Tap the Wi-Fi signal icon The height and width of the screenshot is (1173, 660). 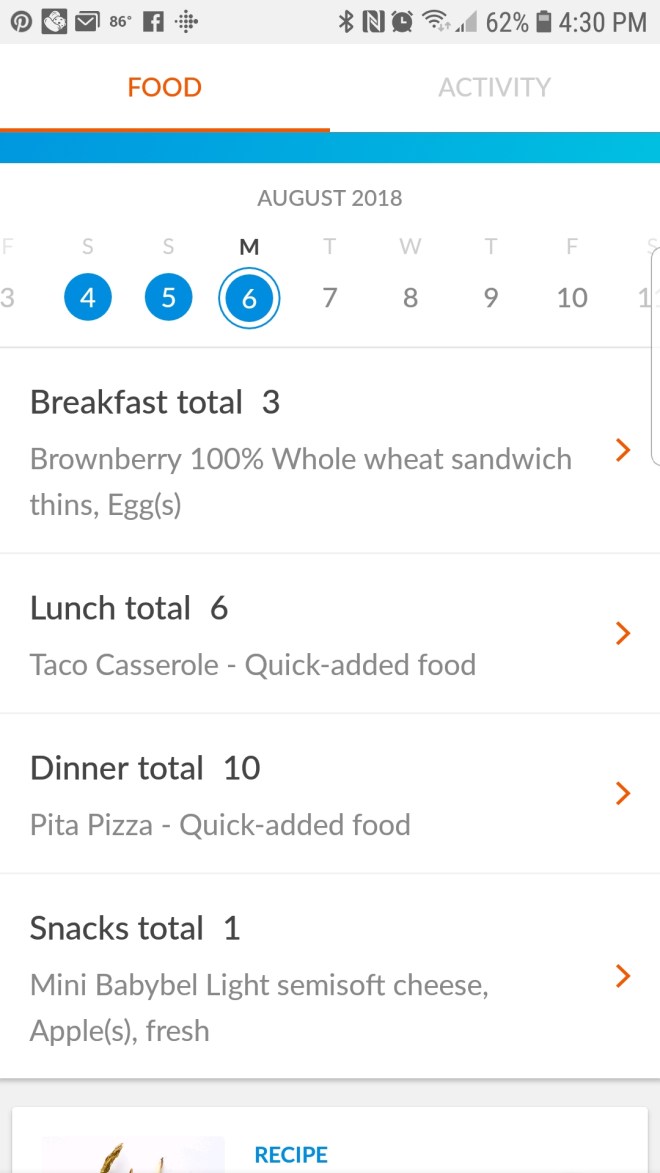point(435,21)
